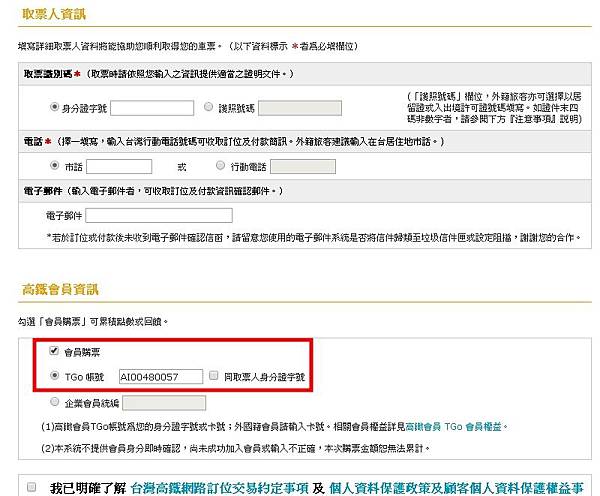Screen dimensions: 600x496
Task: Select the 企業會員統編 radio button
Action: coord(55,401)
